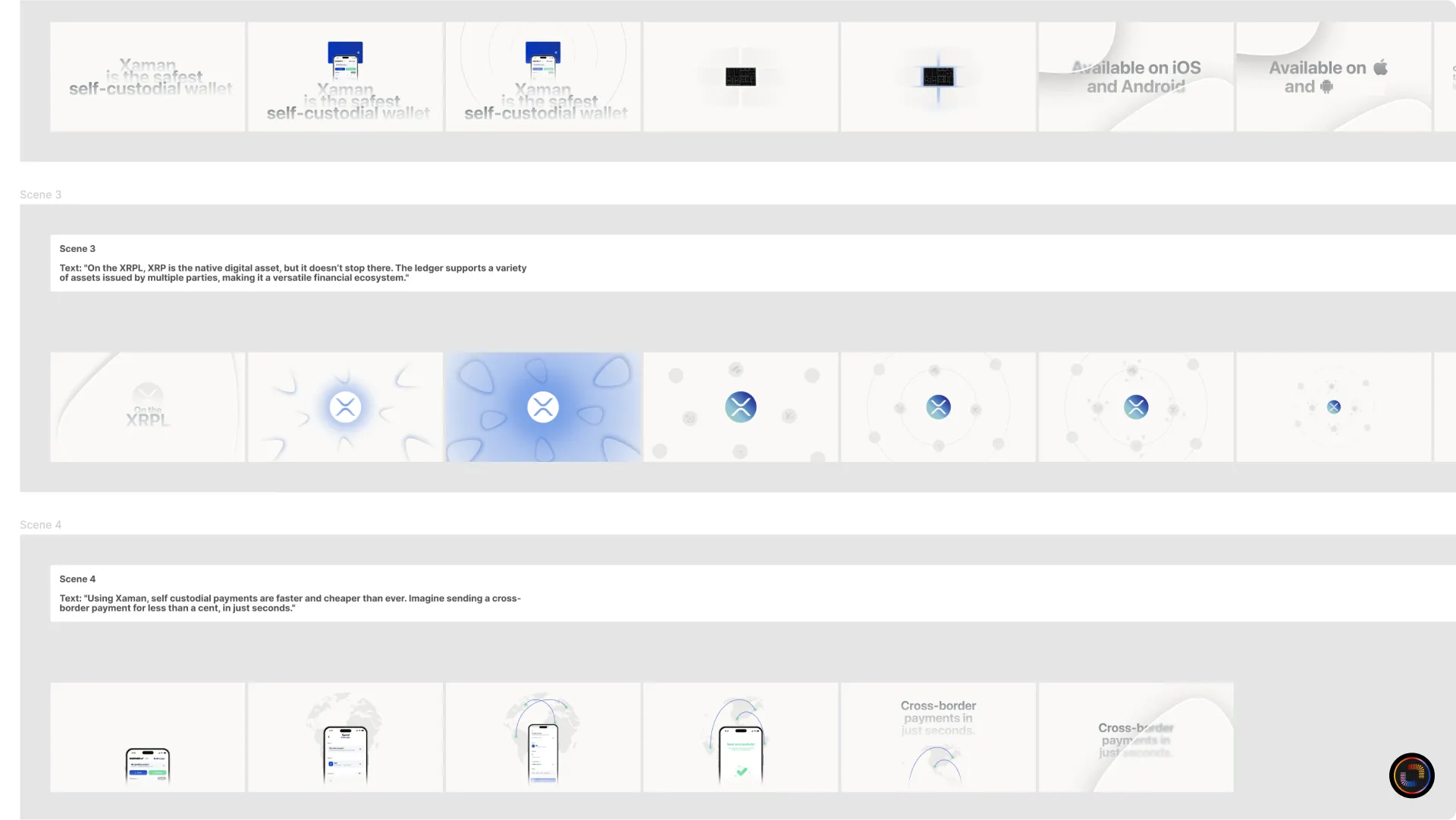
Task: Select centered 'Cross-border payments in just seconds' thumbnail
Action: click(x=938, y=737)
